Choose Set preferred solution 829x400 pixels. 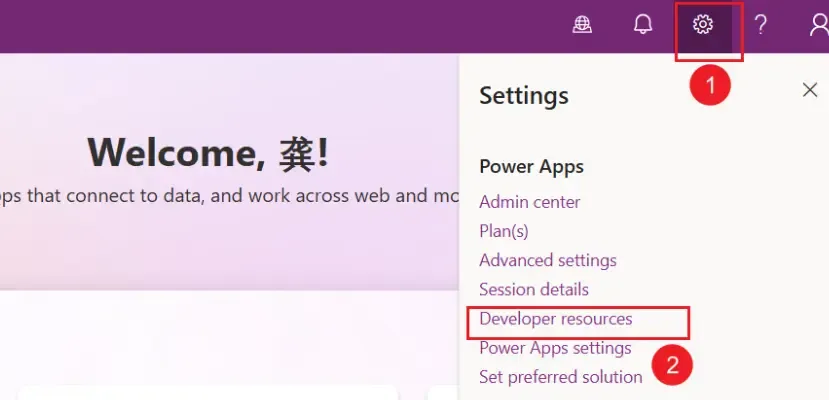pyautogui.click(x=560, y=377)
